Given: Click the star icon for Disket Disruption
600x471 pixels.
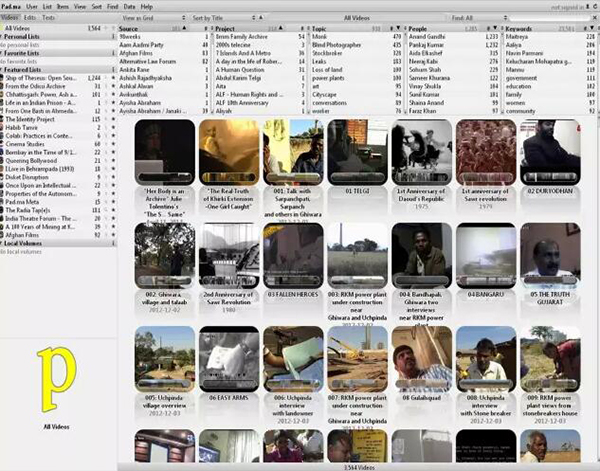Looking at the screenshot, I should (x=113, y=177).
